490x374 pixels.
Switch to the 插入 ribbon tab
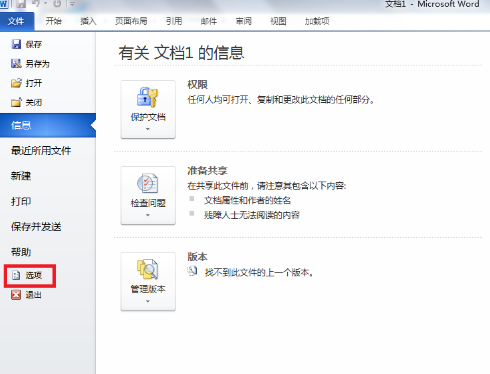pos(88,21)
